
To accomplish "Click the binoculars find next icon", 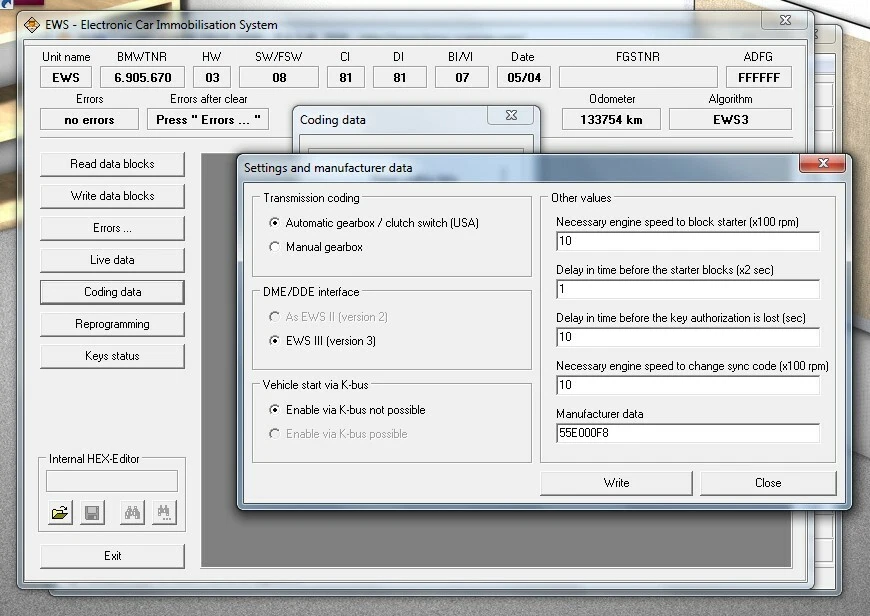I will click(165, 513).
